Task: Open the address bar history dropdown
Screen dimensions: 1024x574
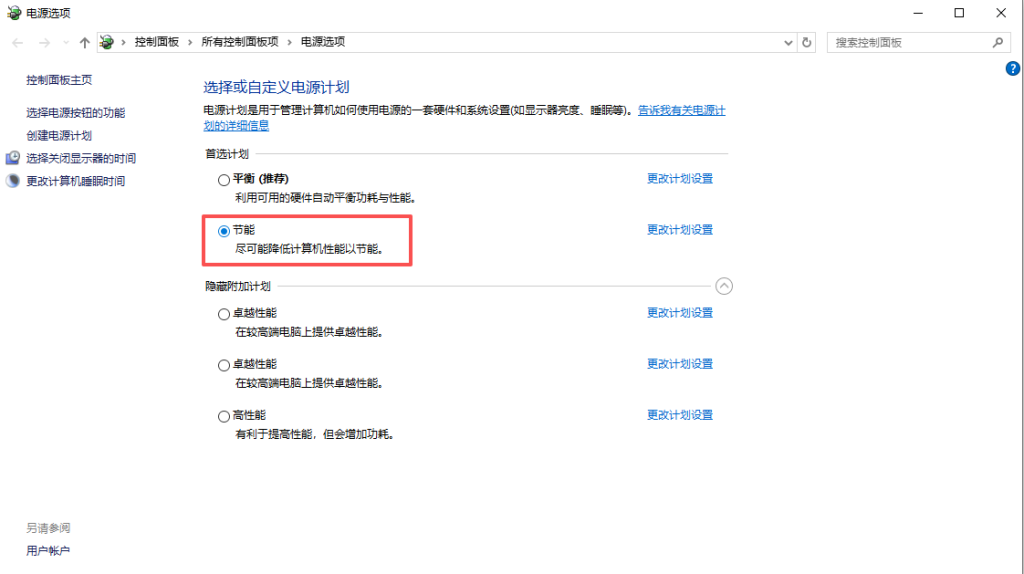Action: point(788,42)
